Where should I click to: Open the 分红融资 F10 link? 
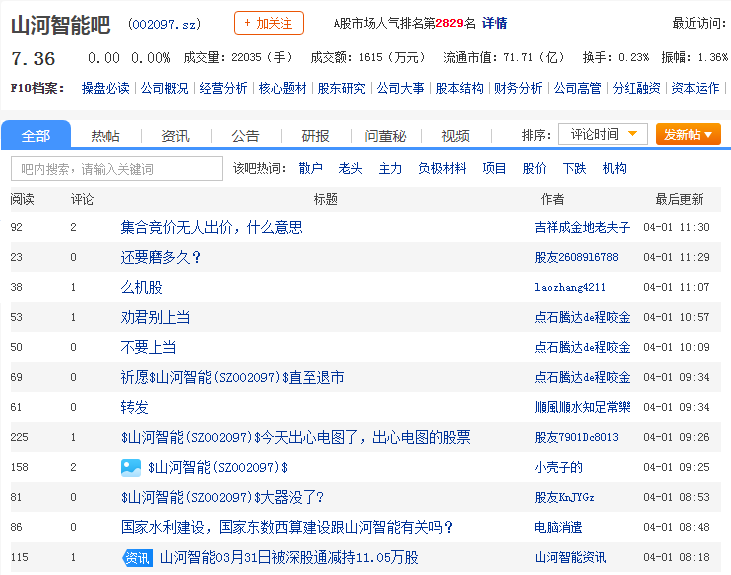pos(636,88)
